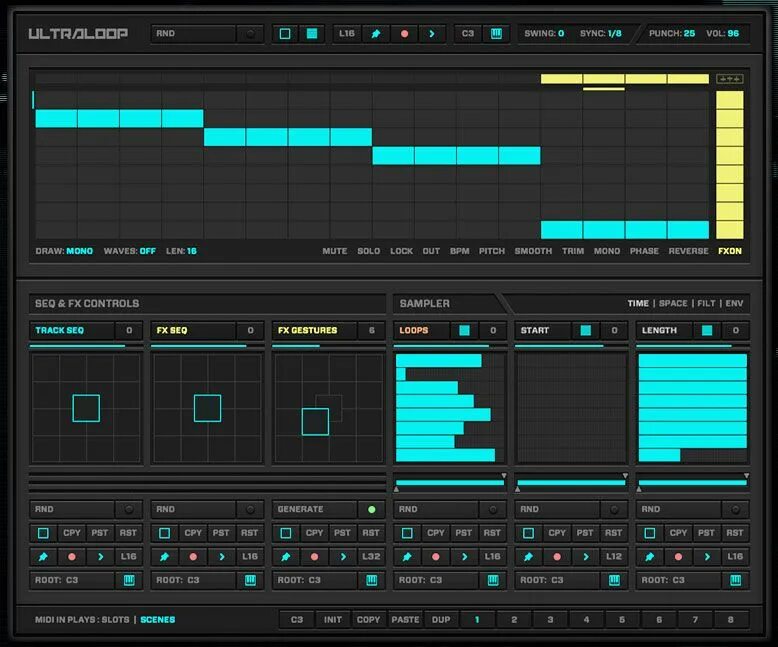Toggle the START enable square

[x=585, y=330]
